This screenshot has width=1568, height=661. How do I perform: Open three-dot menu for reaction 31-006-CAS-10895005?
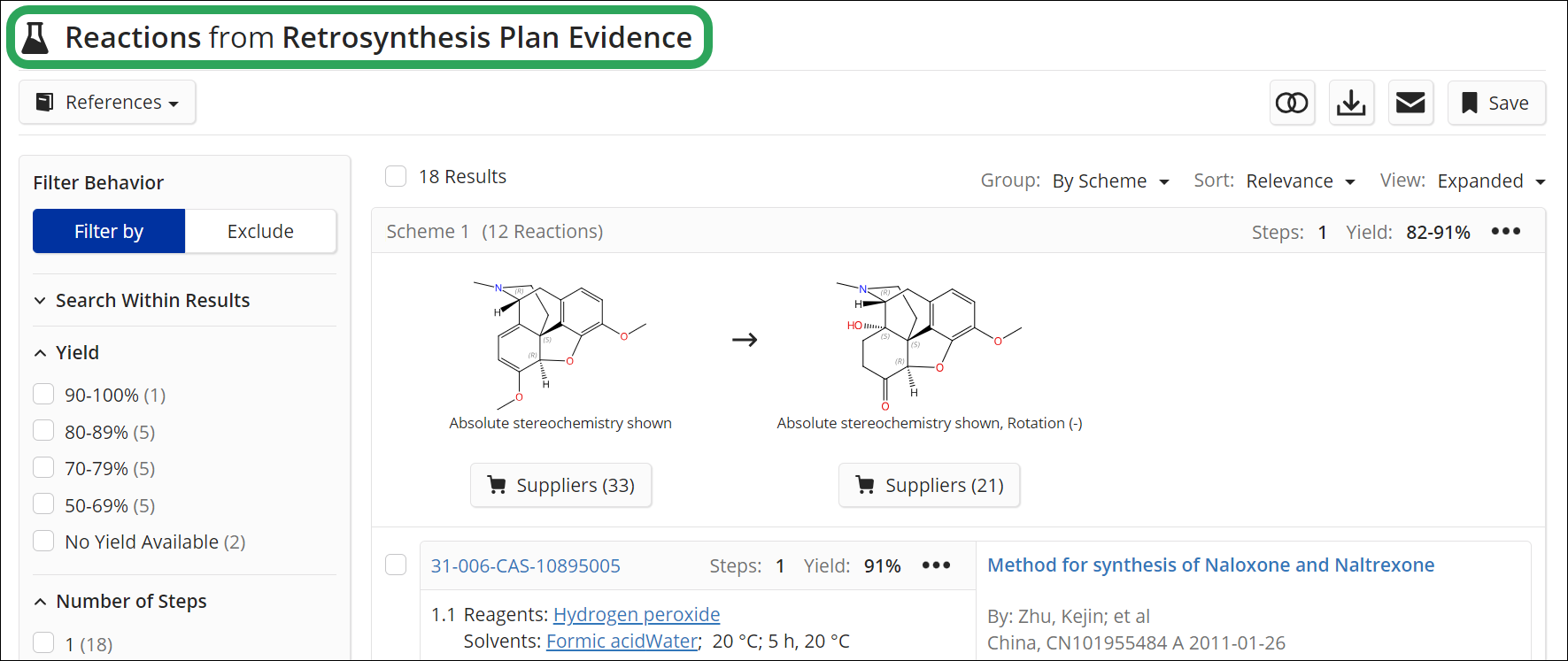936,565
